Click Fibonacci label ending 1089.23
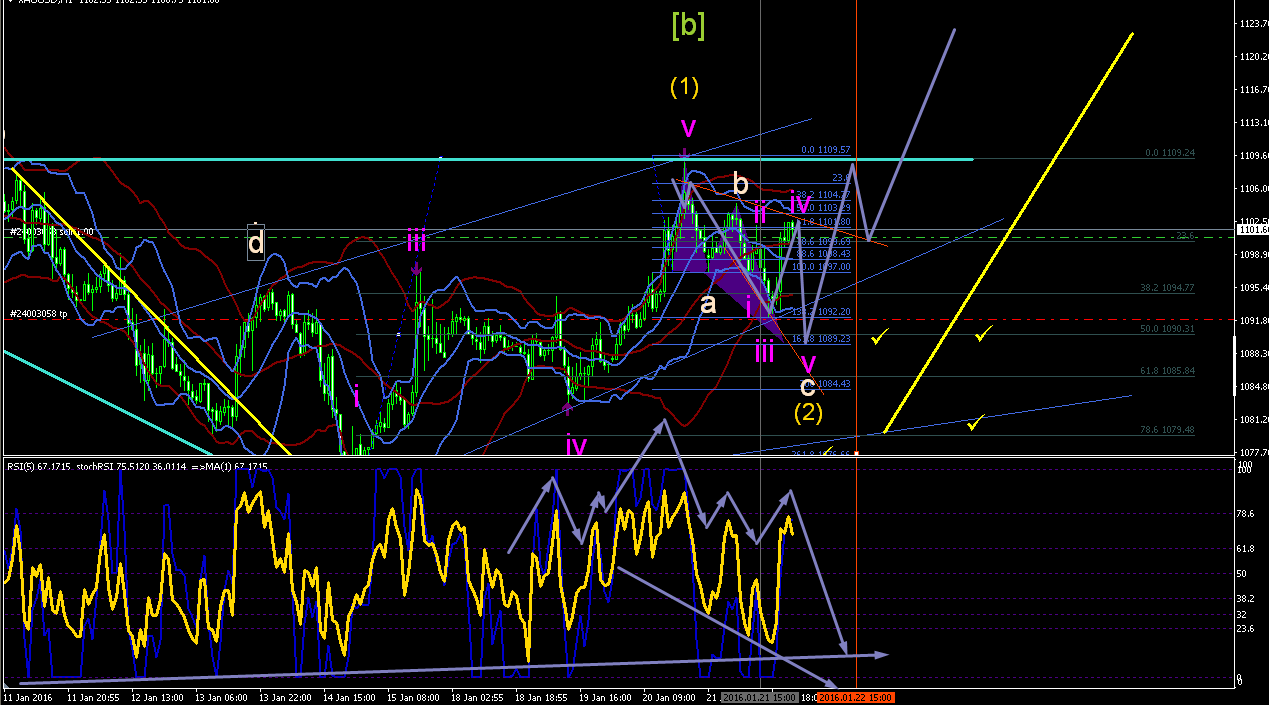 tap(821, 339)
